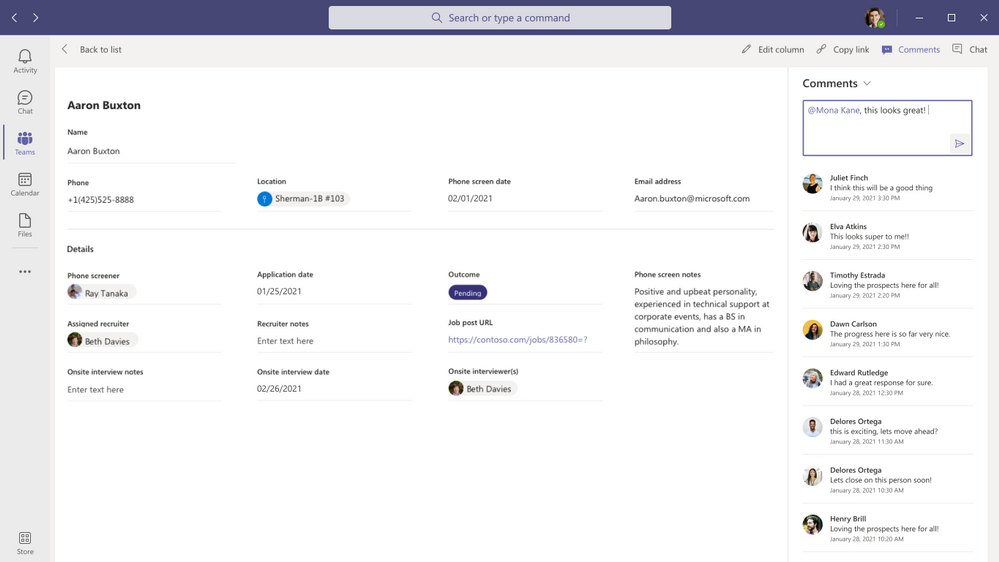Click application date 01/25/2021
Image resolution: width=999 pixels, height=562 pixels.
[x=279, y=291]
